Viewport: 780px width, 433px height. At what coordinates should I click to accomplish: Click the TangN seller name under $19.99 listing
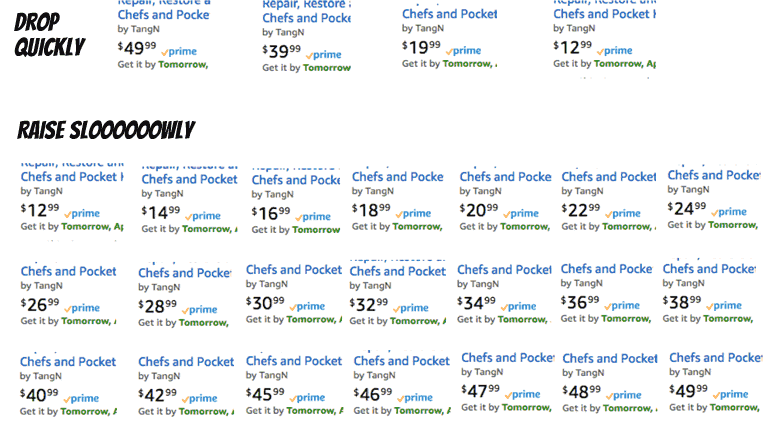point(429,28)
